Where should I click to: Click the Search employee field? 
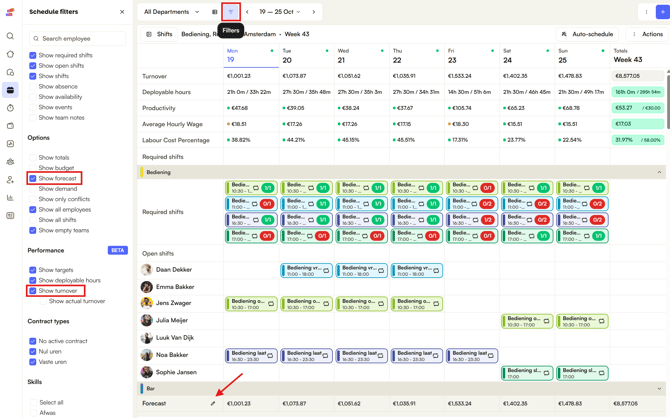point(78,38)
